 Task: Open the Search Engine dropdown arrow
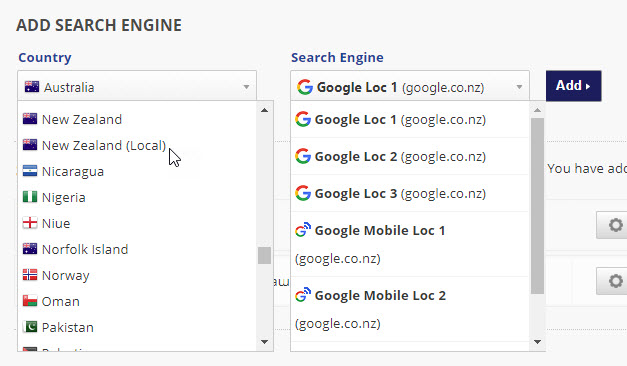519,87
